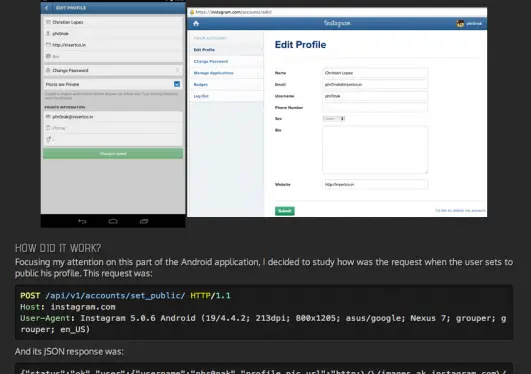Viewport: 531px width, 374px height.
Task: Tap the globe icon beside the Android Bio field
Action: pos(48,56)
